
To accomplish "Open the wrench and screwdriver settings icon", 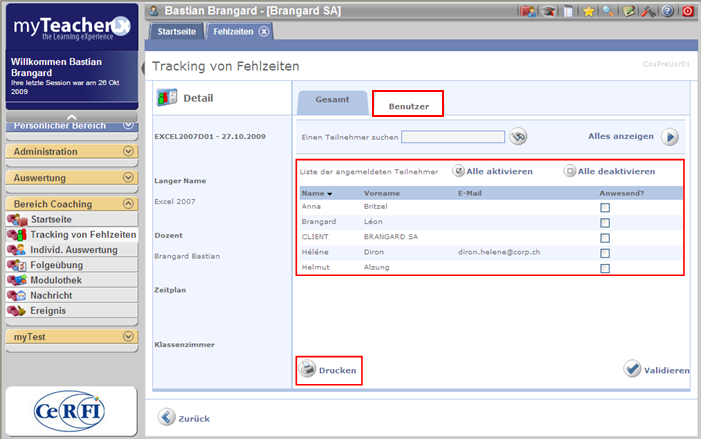I will click(648, 11).
